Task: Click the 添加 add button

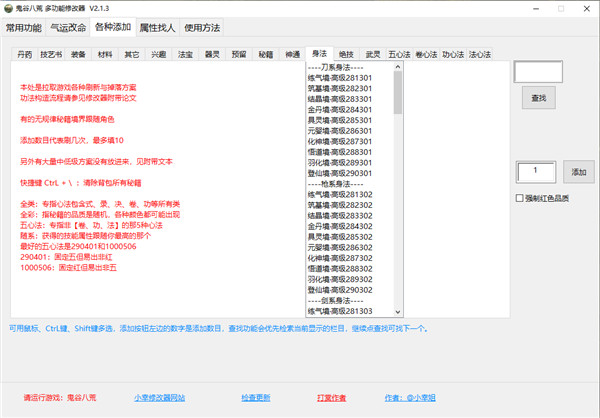Action: [x=579, y=172]
